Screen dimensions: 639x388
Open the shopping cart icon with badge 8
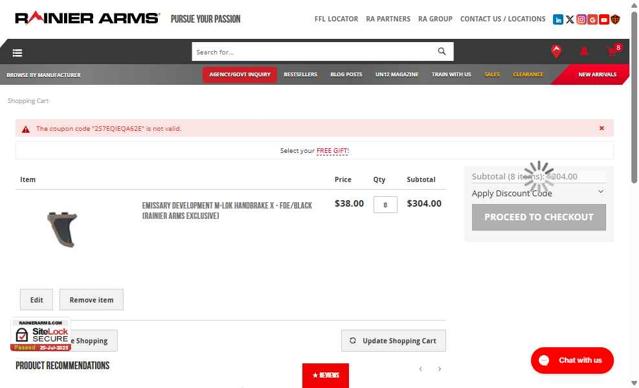(x=614, y=51)
